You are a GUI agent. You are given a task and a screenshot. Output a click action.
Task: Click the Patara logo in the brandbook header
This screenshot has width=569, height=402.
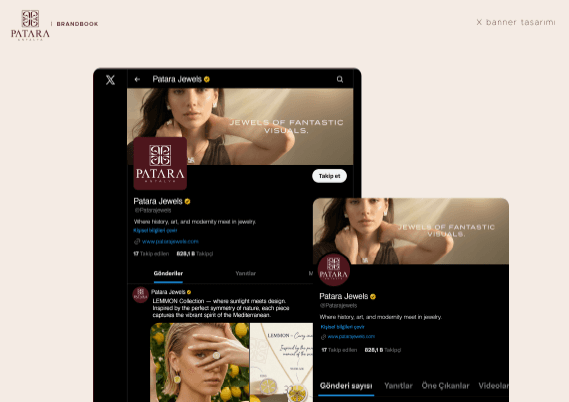tap(30, 25)
